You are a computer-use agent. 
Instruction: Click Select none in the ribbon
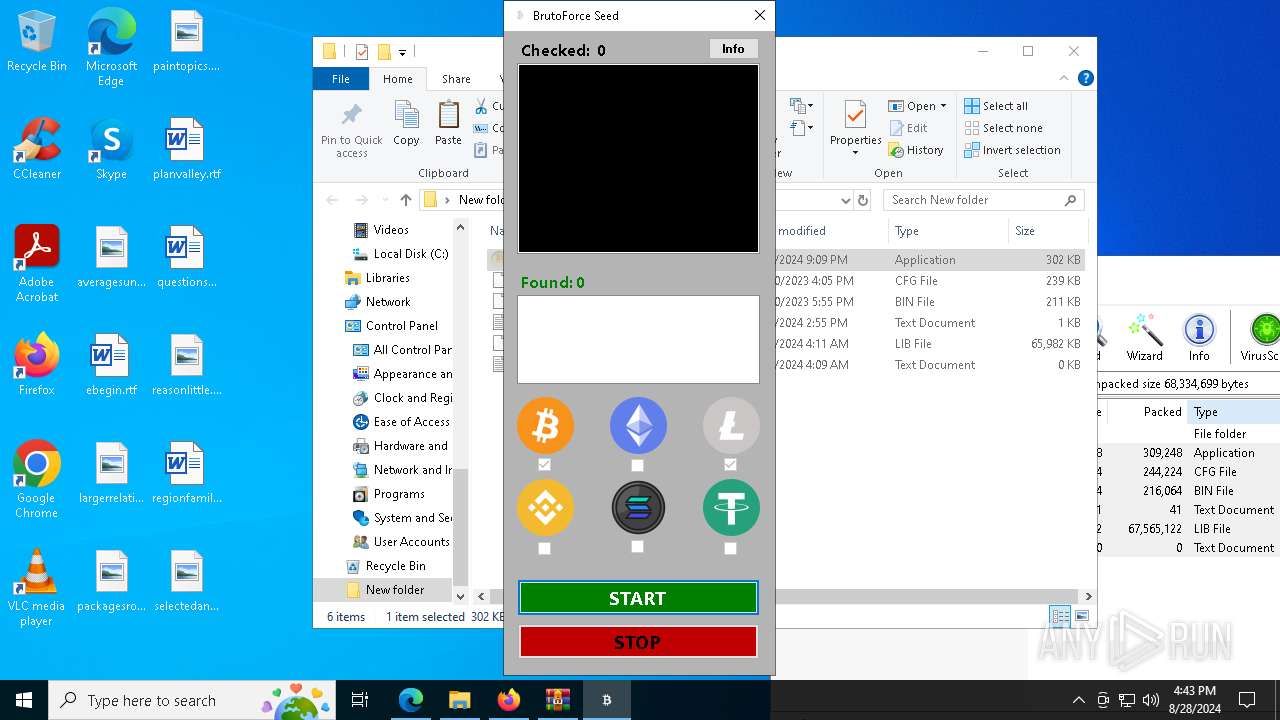pyautogui.click(x=1003, y=128)
